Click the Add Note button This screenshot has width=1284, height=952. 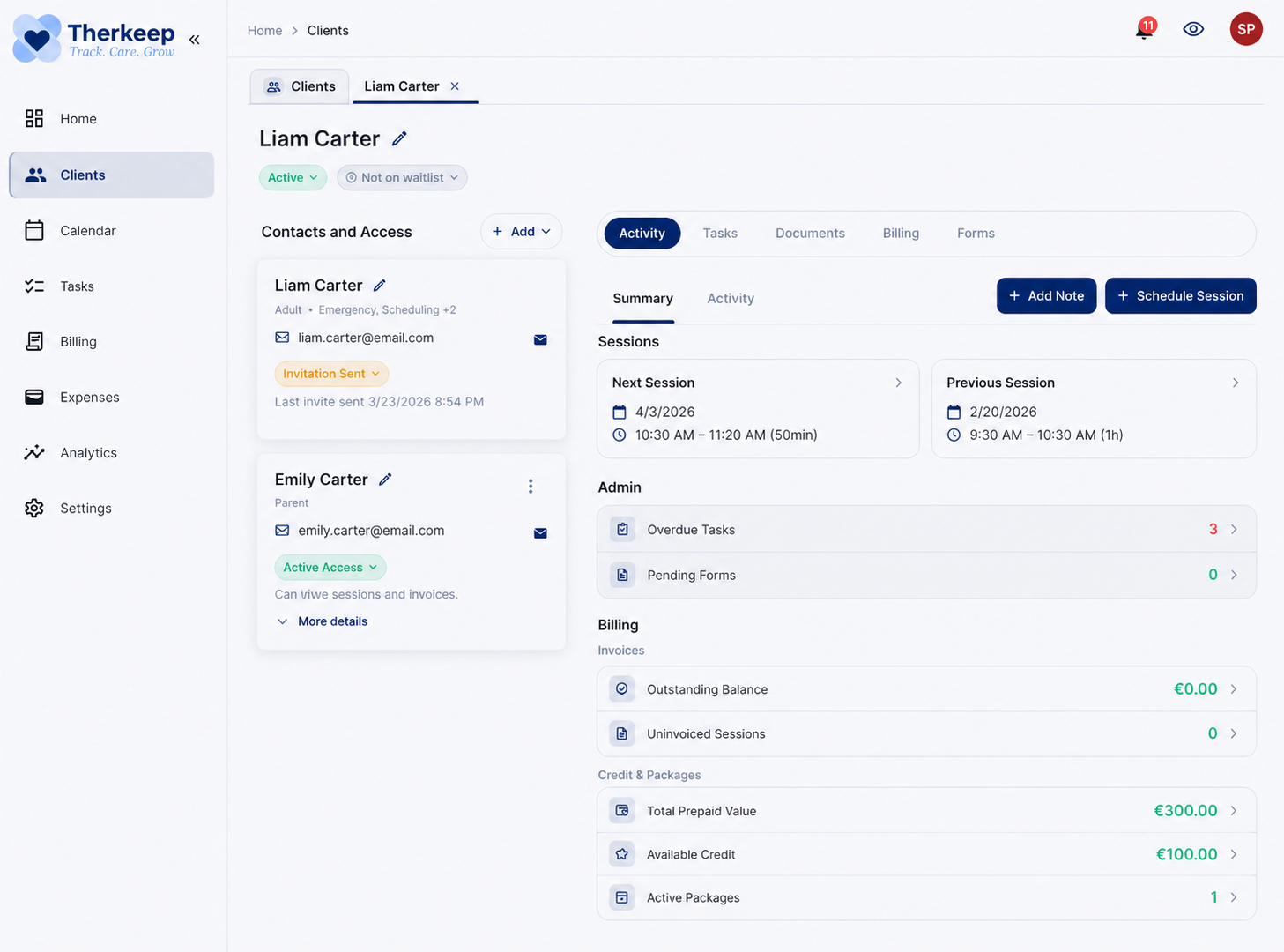pyautogui.click(x=1046, y=295)
